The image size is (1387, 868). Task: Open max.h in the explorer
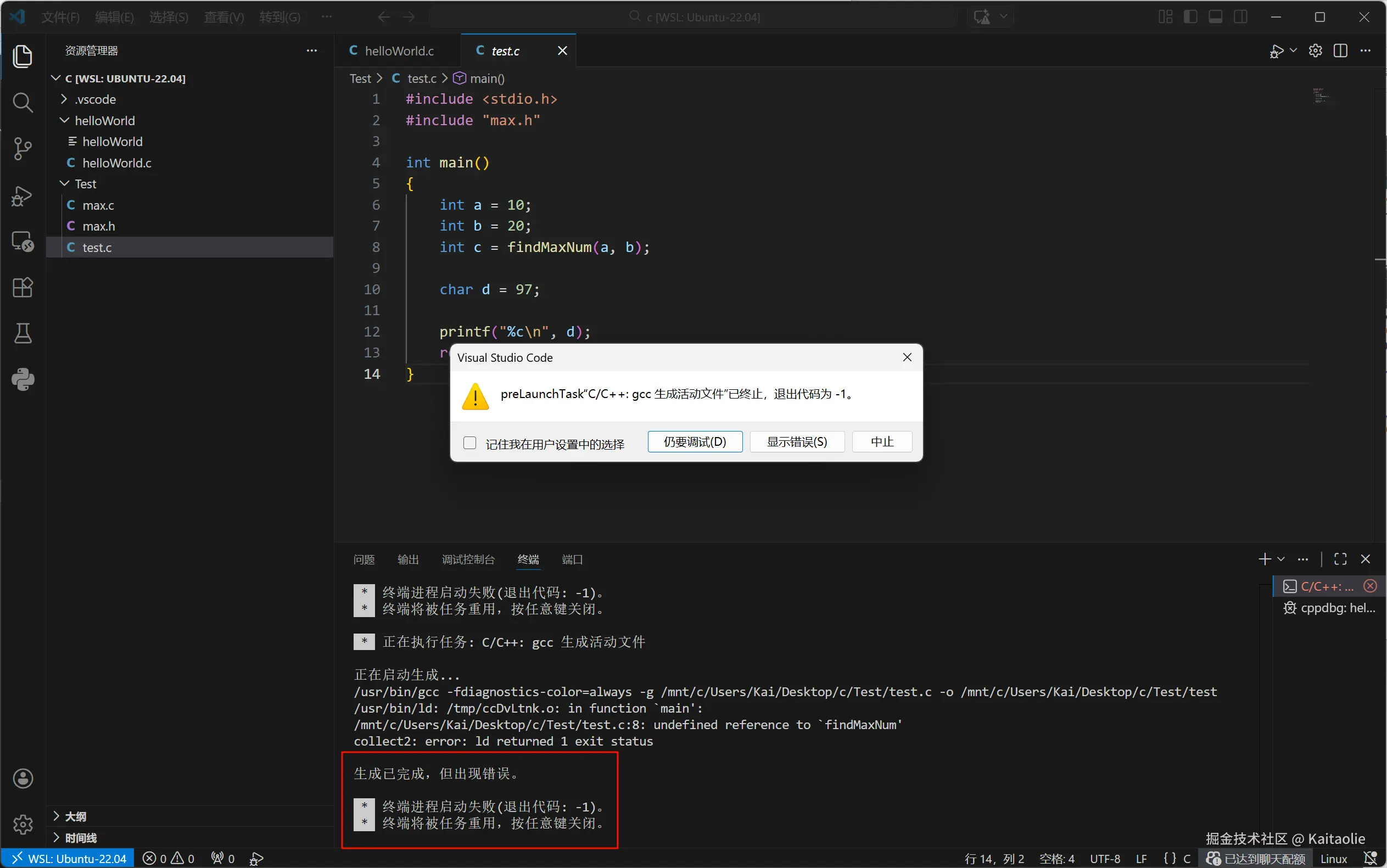click(x=98, y=226)
